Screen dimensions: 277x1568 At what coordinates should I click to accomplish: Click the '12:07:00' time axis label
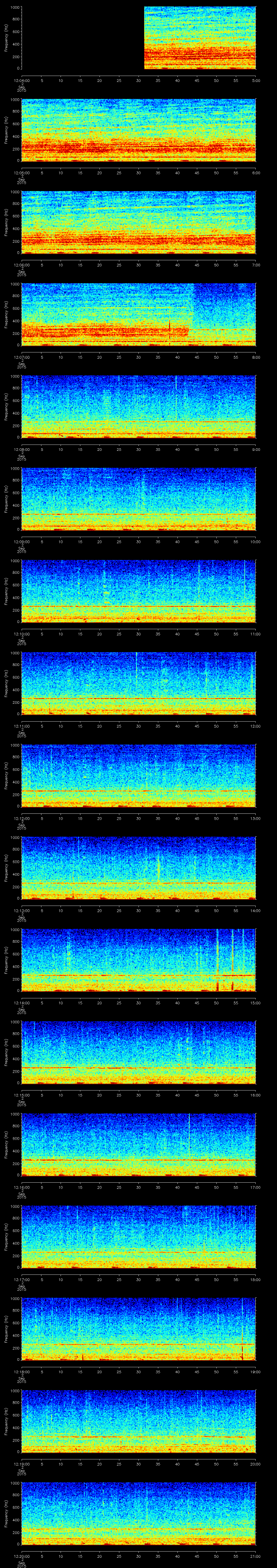tap(22, 357)
